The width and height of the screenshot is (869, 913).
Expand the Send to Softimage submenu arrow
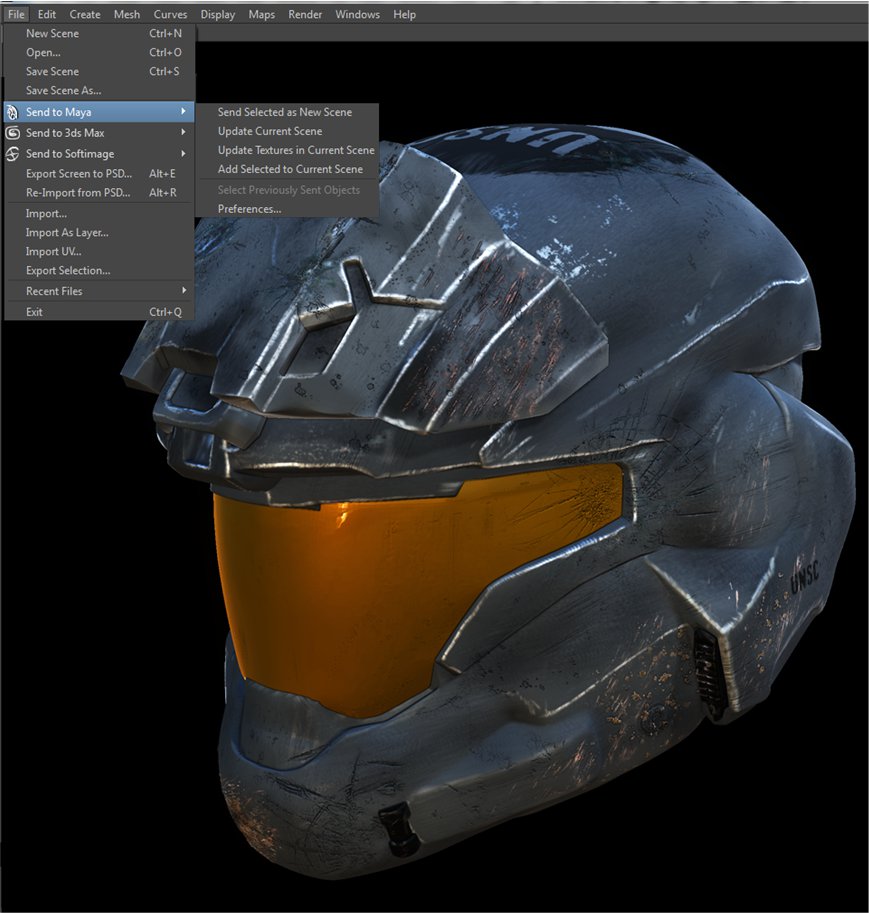tap(183, 153)
